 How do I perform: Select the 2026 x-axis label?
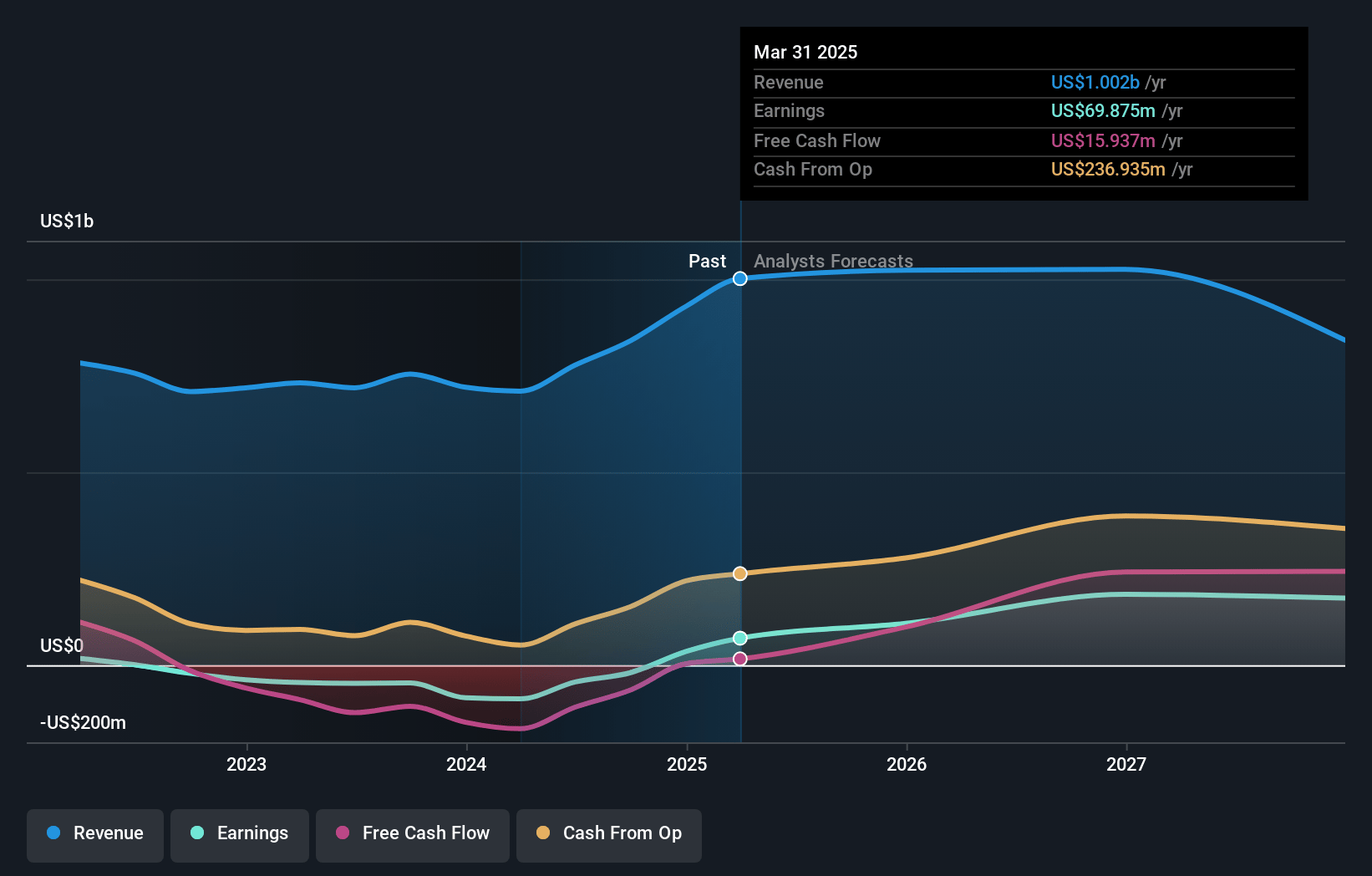pos(907,764)
